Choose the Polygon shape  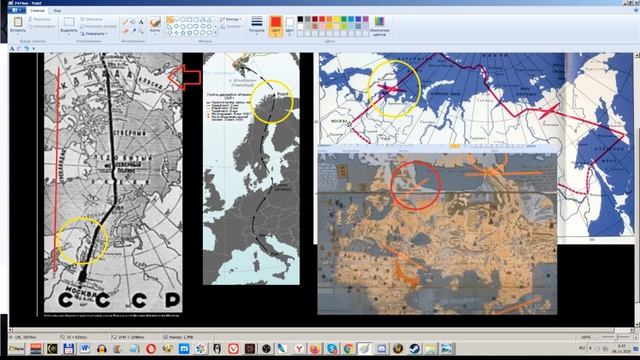point(203,20)
